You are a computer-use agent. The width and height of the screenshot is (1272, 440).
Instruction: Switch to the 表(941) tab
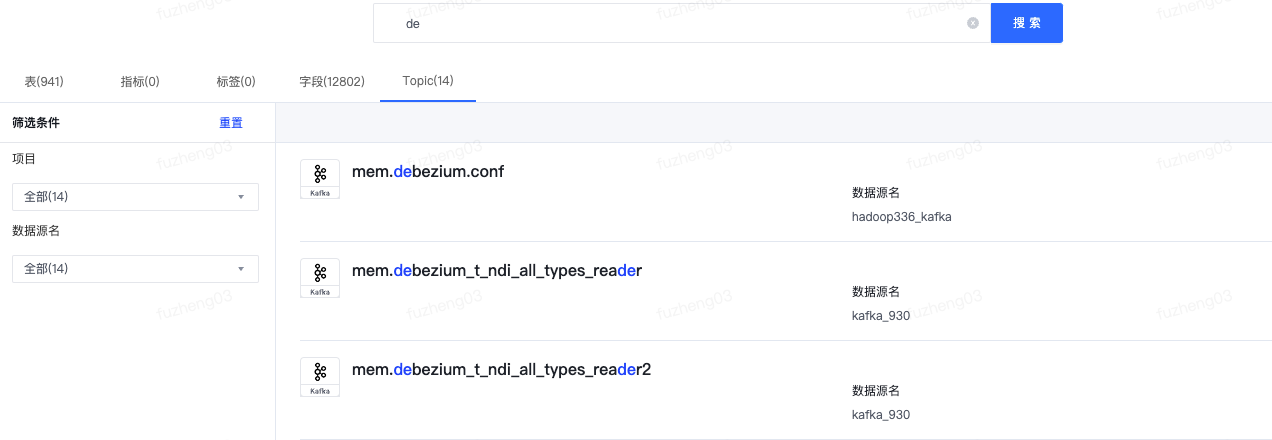[44, 81]
